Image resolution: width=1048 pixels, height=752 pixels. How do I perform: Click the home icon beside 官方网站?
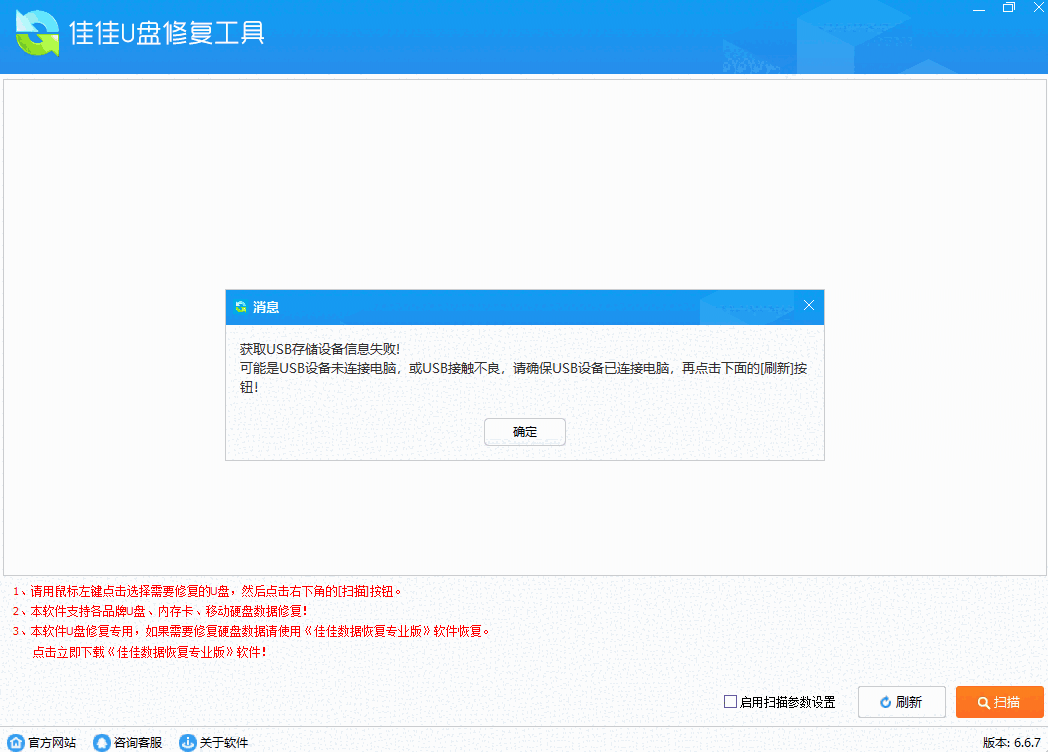pos(14,742)
